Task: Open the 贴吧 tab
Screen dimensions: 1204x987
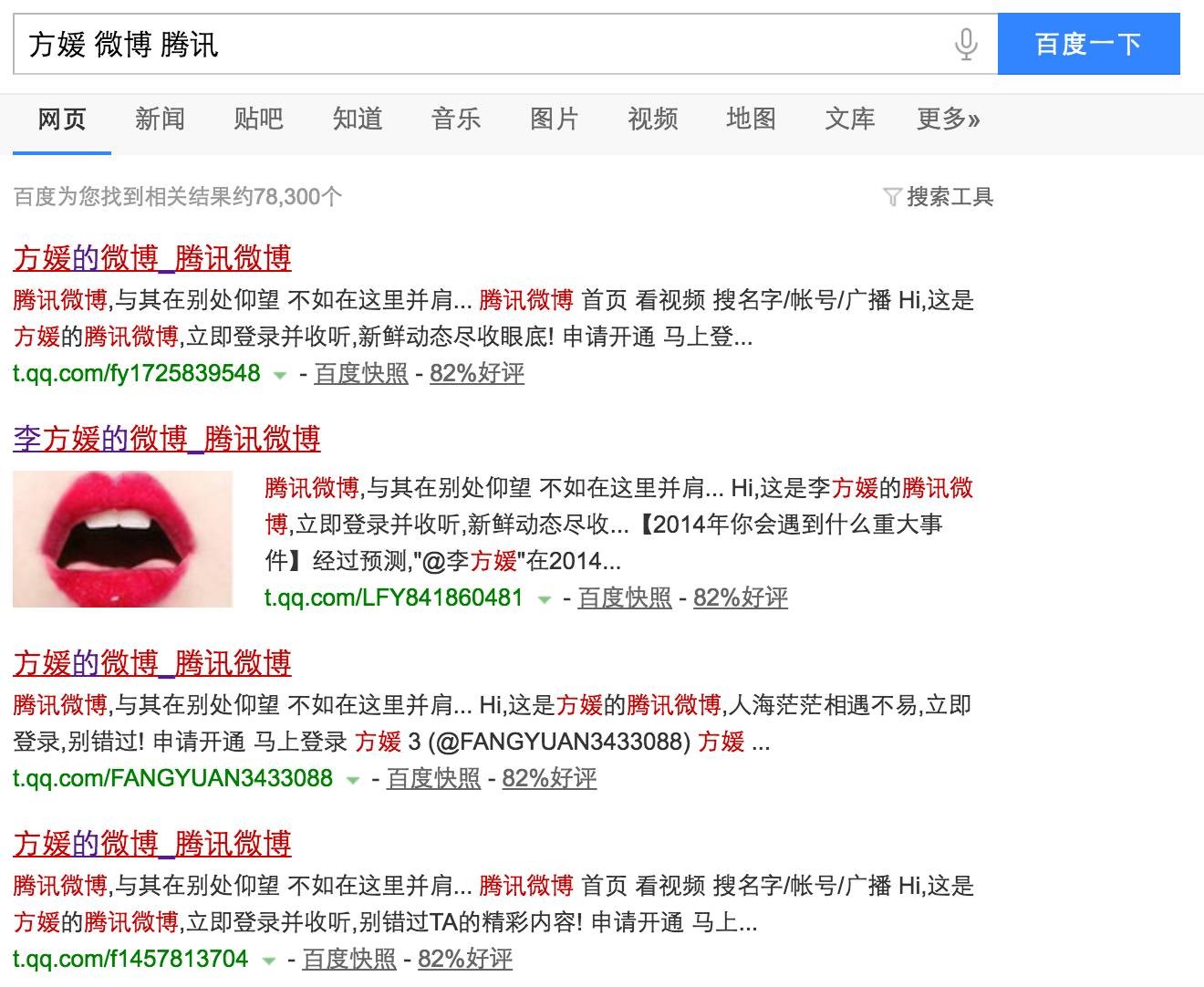Action: (258, 119)
